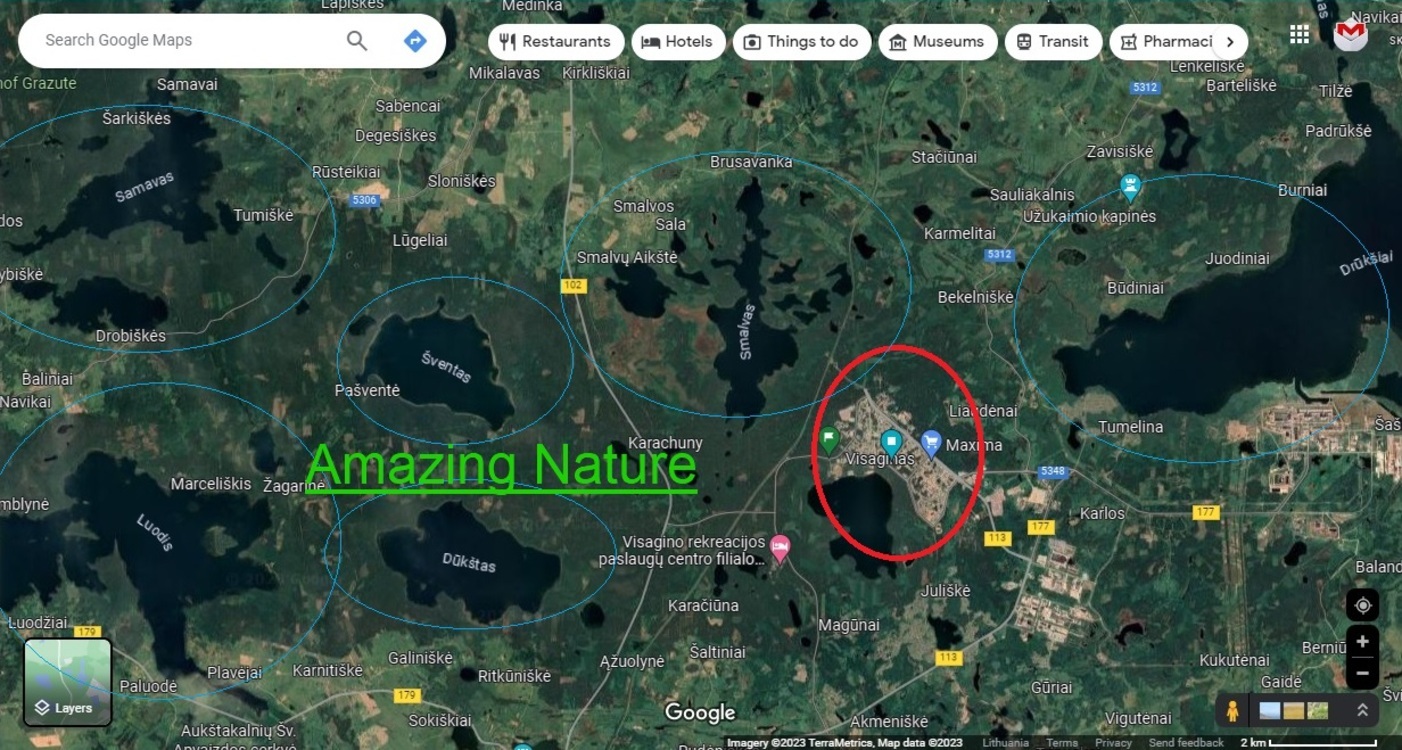The height and width of the screenshot is (750, 1402).
Task: Show more category chips with arrow
Action: point(1230,42)
